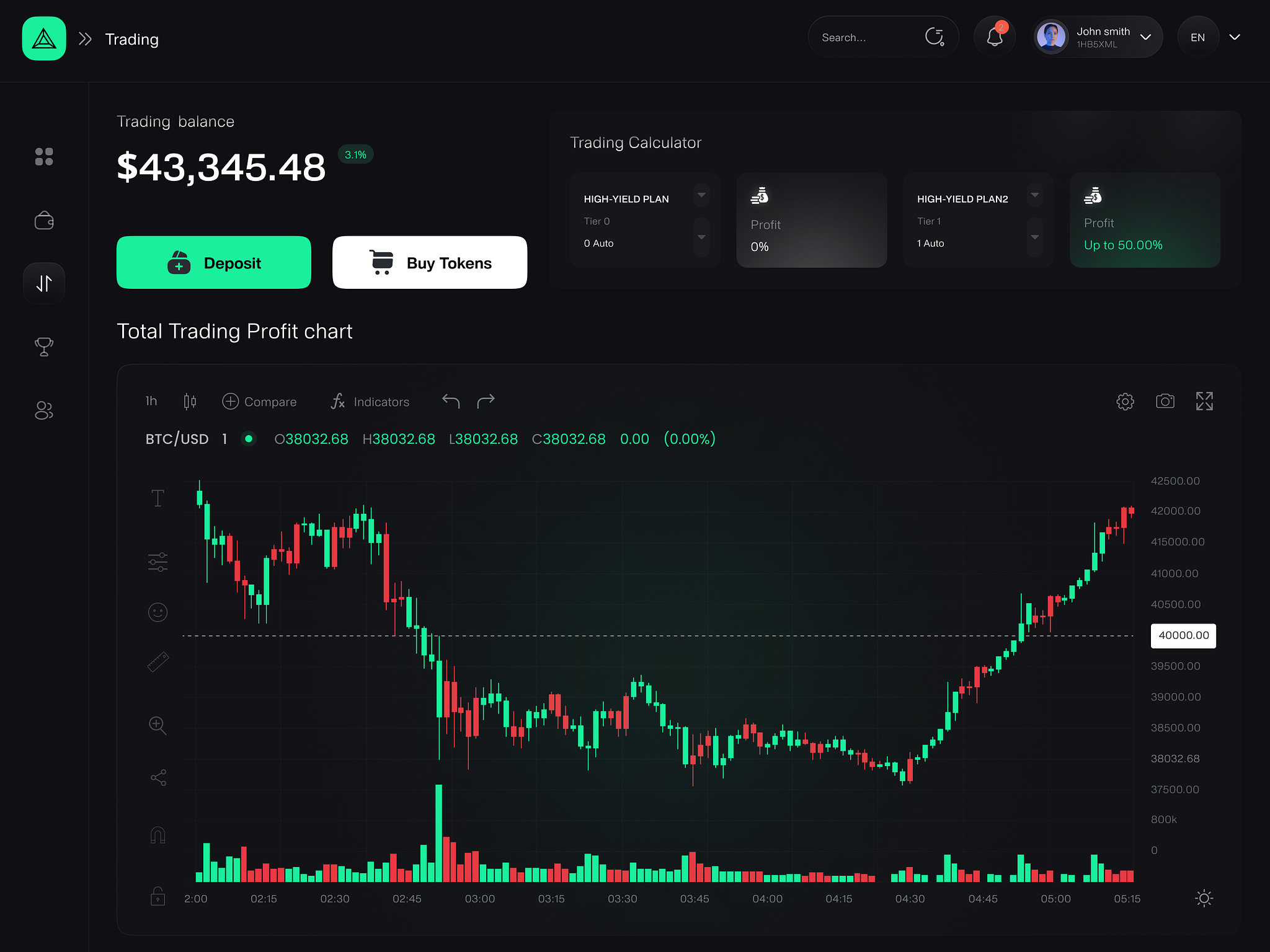Expand chart to fullscreen
The width and height of the screenshot is (1270, 952).
tap(1204, 401)
